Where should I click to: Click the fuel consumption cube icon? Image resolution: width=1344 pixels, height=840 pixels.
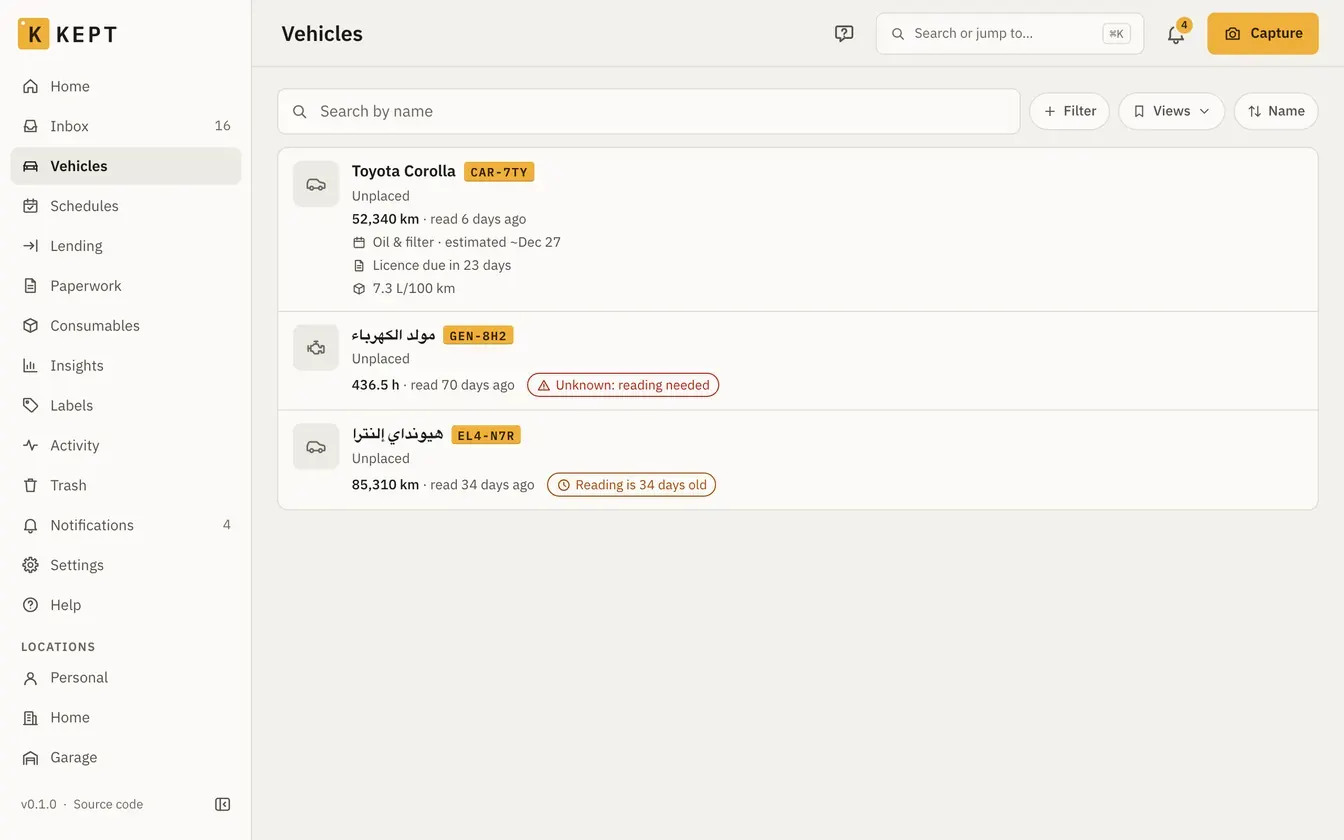359,288
